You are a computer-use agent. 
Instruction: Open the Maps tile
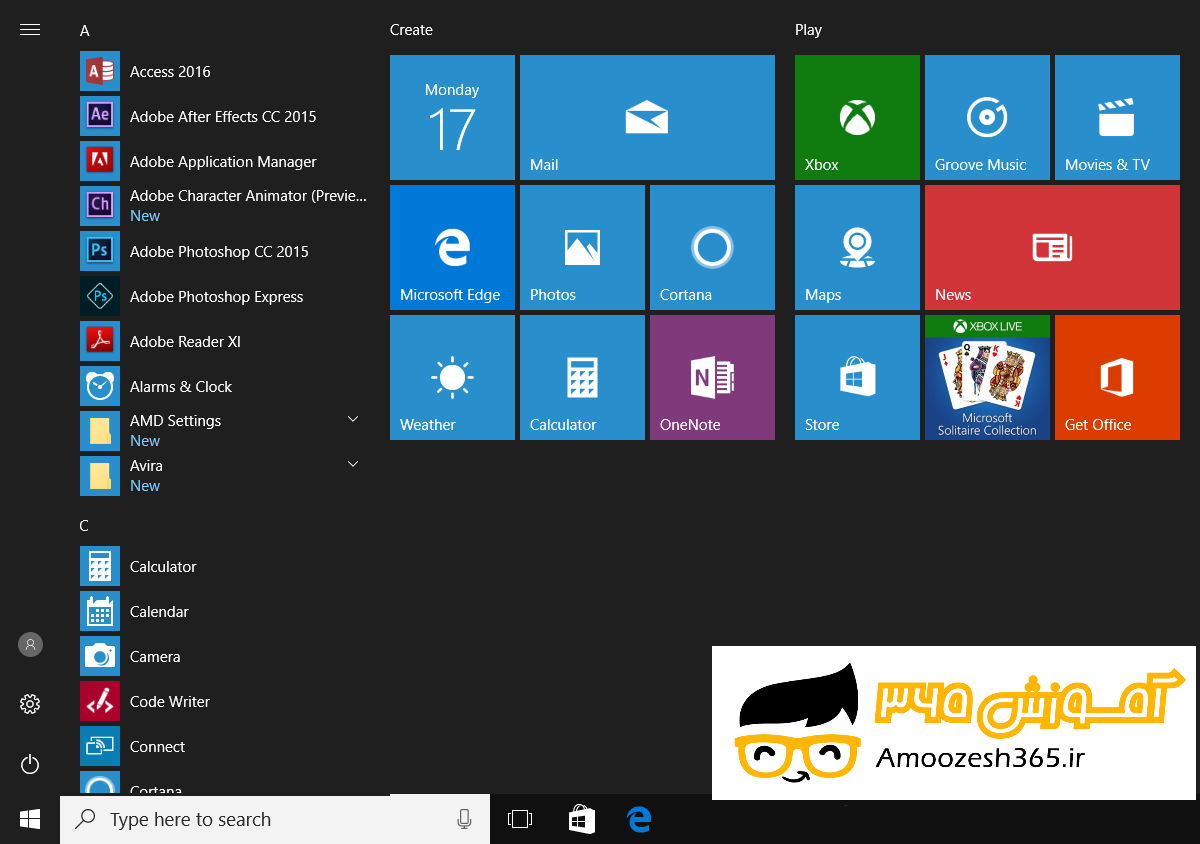point(857,247)
